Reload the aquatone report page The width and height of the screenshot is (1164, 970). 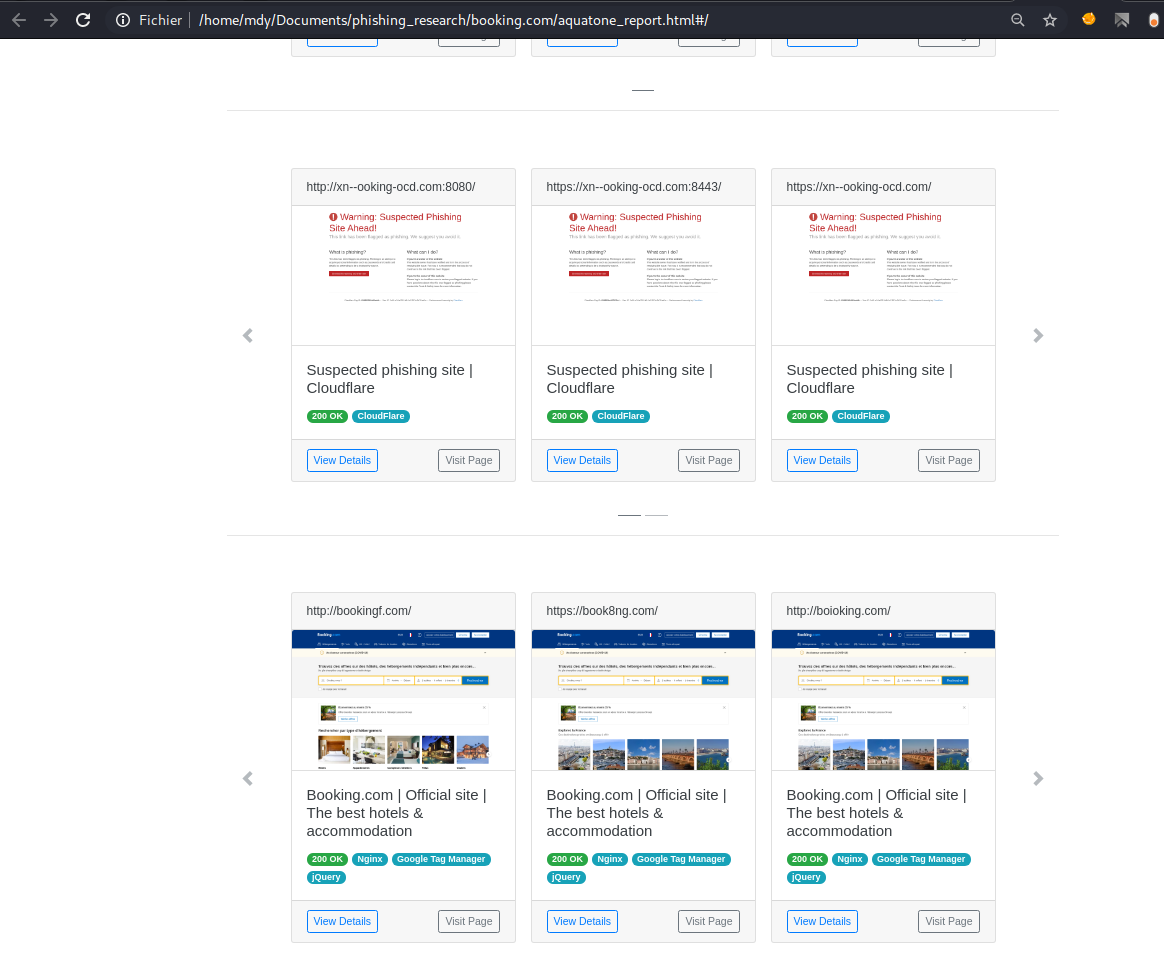[83, 20]
